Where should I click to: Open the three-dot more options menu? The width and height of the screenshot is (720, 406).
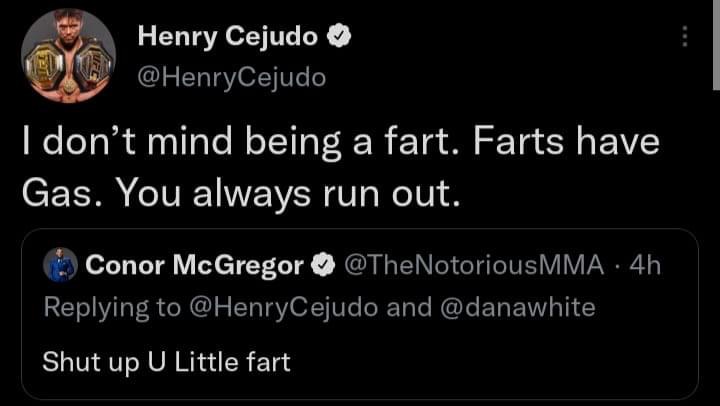pyautogui.click(x=684, y=37)
